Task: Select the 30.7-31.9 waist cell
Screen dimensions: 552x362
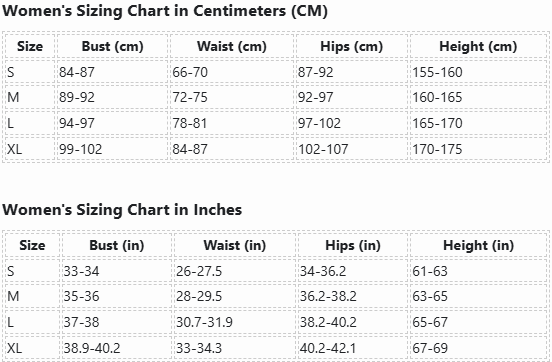Action: click(234, 322)
